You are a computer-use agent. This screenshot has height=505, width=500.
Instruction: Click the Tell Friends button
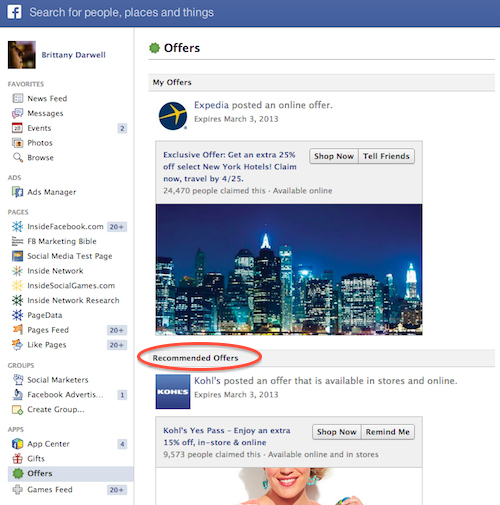[x=386, y=156]
